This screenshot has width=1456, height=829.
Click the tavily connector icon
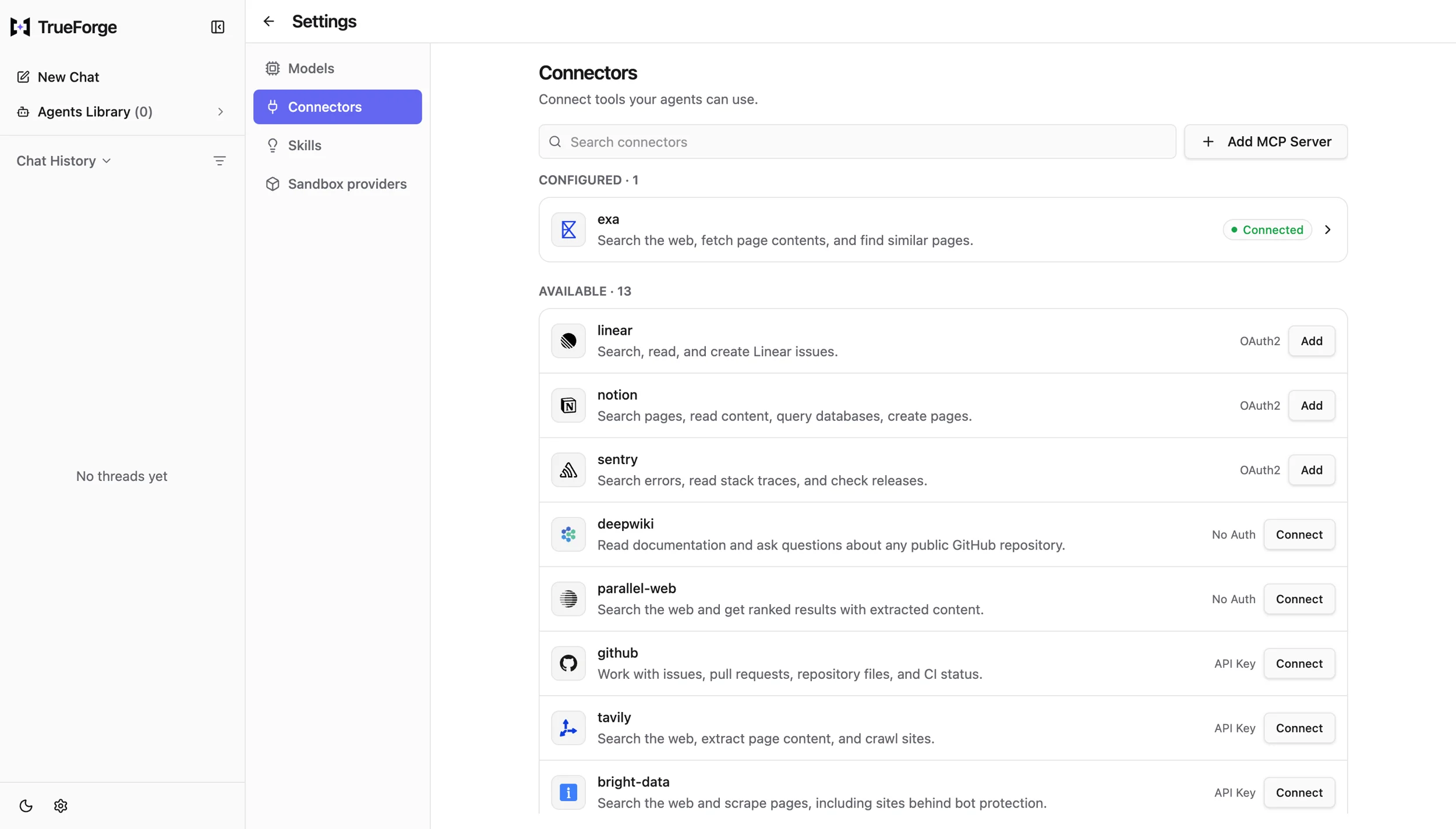[568, 728]
